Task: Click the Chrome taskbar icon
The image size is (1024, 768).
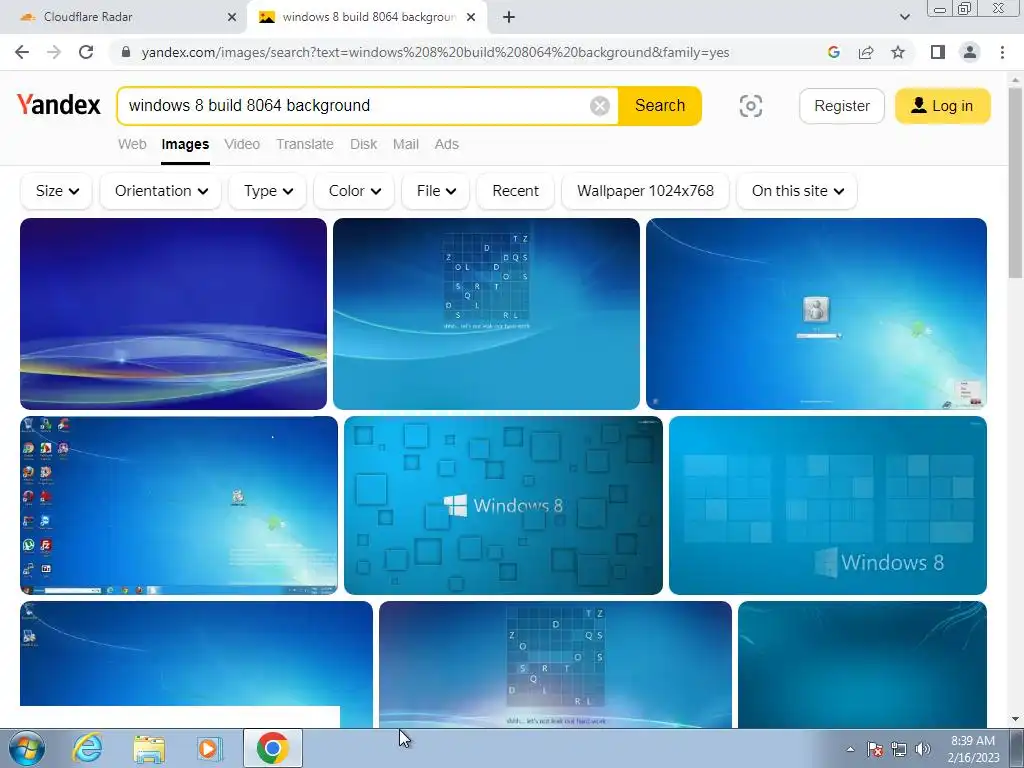Action: 272,748
